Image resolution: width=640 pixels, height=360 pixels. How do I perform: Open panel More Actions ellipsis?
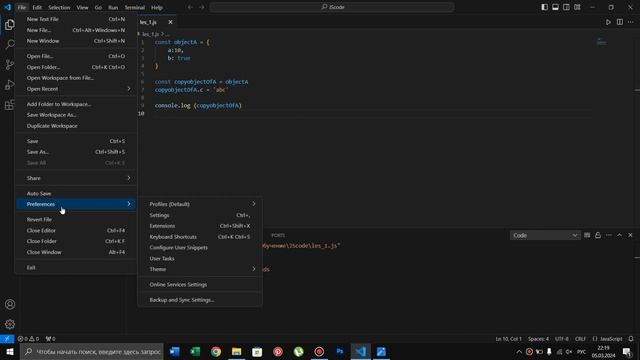pos(609,236)
